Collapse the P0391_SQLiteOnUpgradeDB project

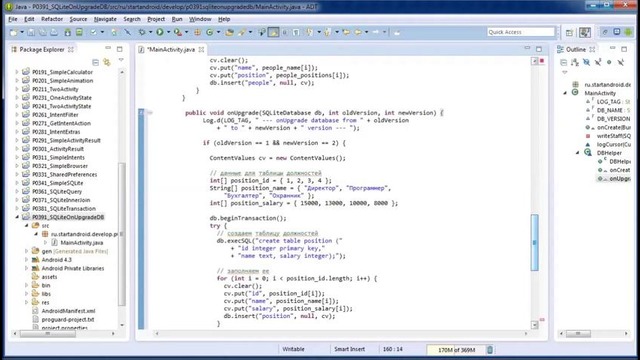coord(17,217)
